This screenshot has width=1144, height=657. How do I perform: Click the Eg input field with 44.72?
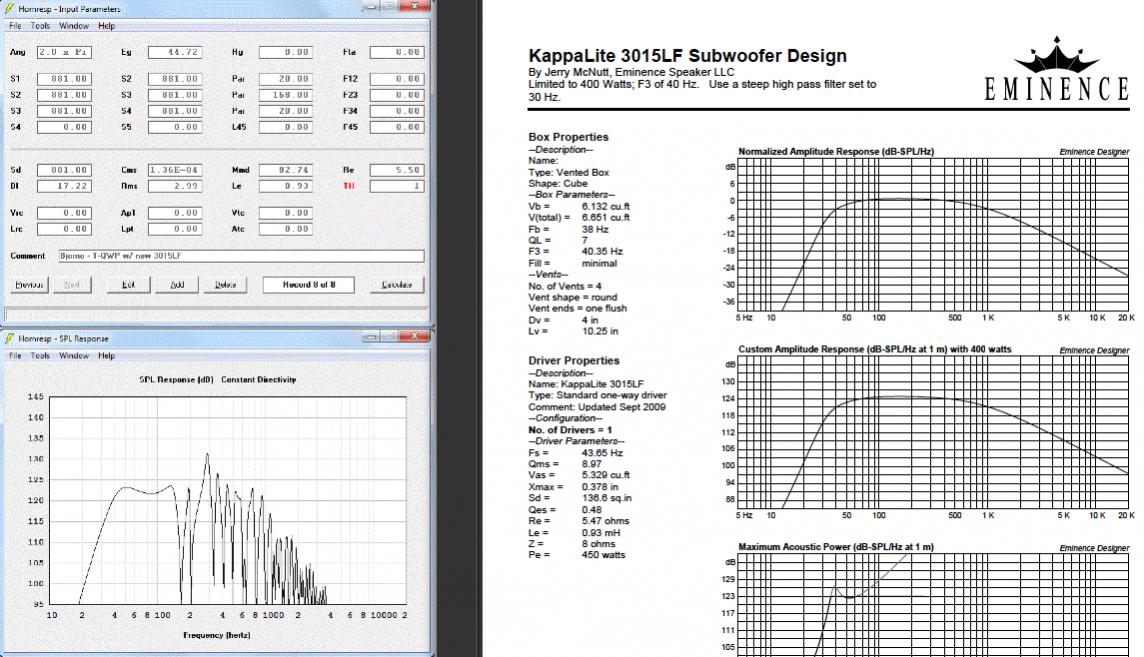coord(175,53)
